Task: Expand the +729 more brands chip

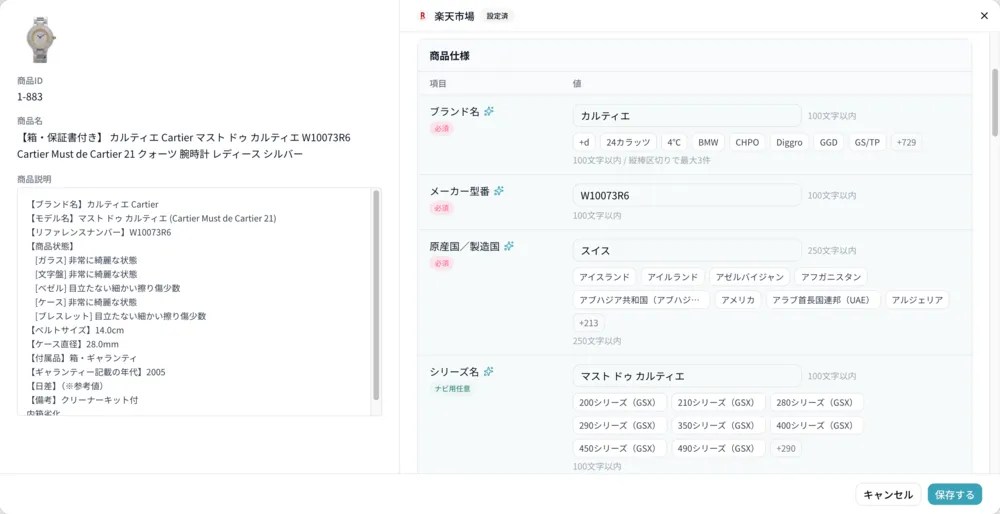Action: pos(906,142)
